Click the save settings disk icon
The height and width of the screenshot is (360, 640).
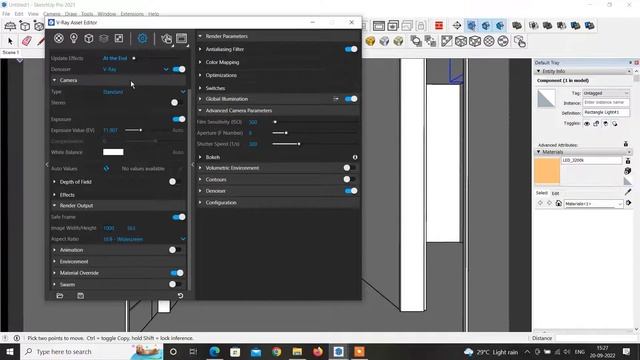pyautogui.click(x=80, y=296)
